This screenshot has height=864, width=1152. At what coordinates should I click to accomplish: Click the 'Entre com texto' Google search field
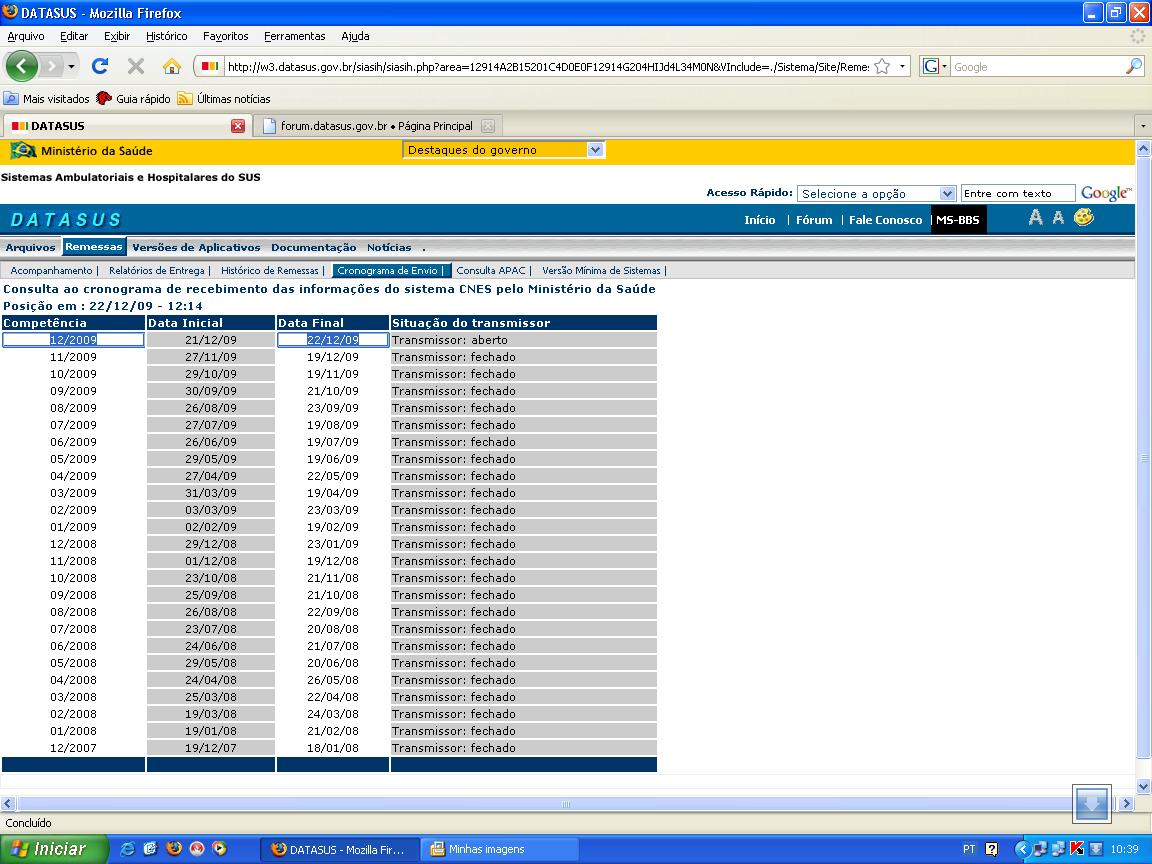[x=1017, y=194]
